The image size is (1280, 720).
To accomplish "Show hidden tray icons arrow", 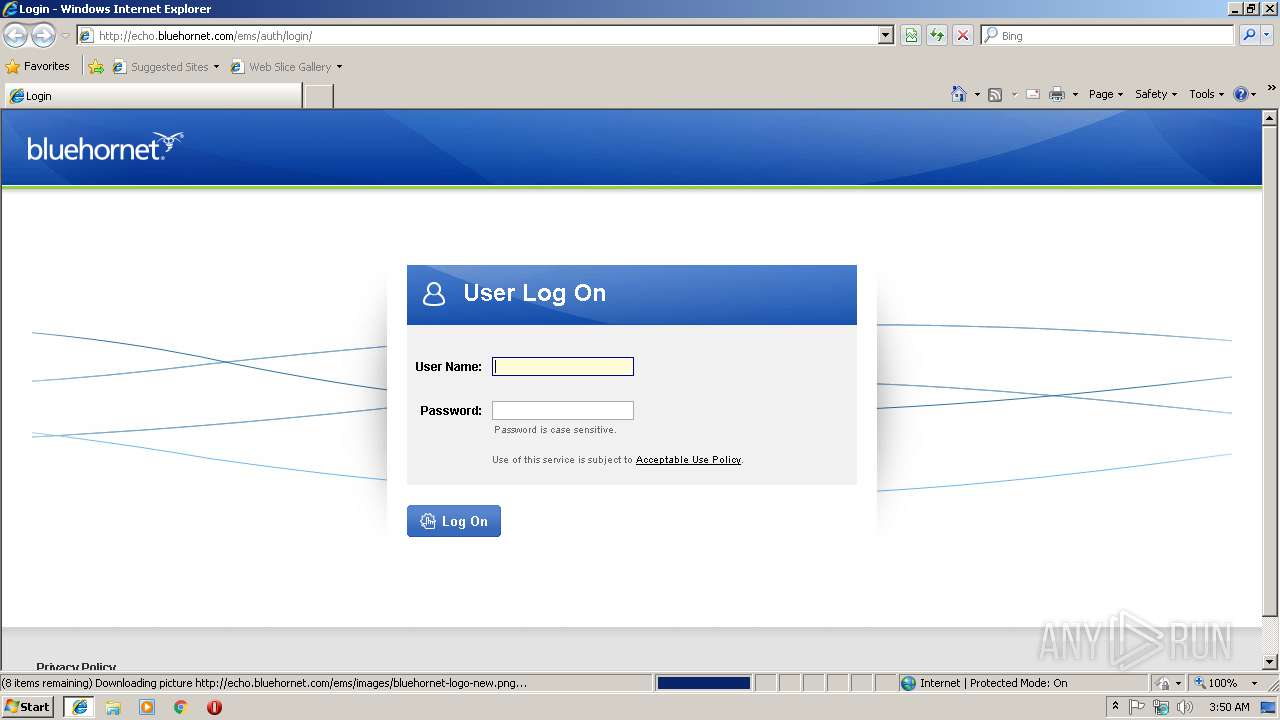I will point(1115,706).
